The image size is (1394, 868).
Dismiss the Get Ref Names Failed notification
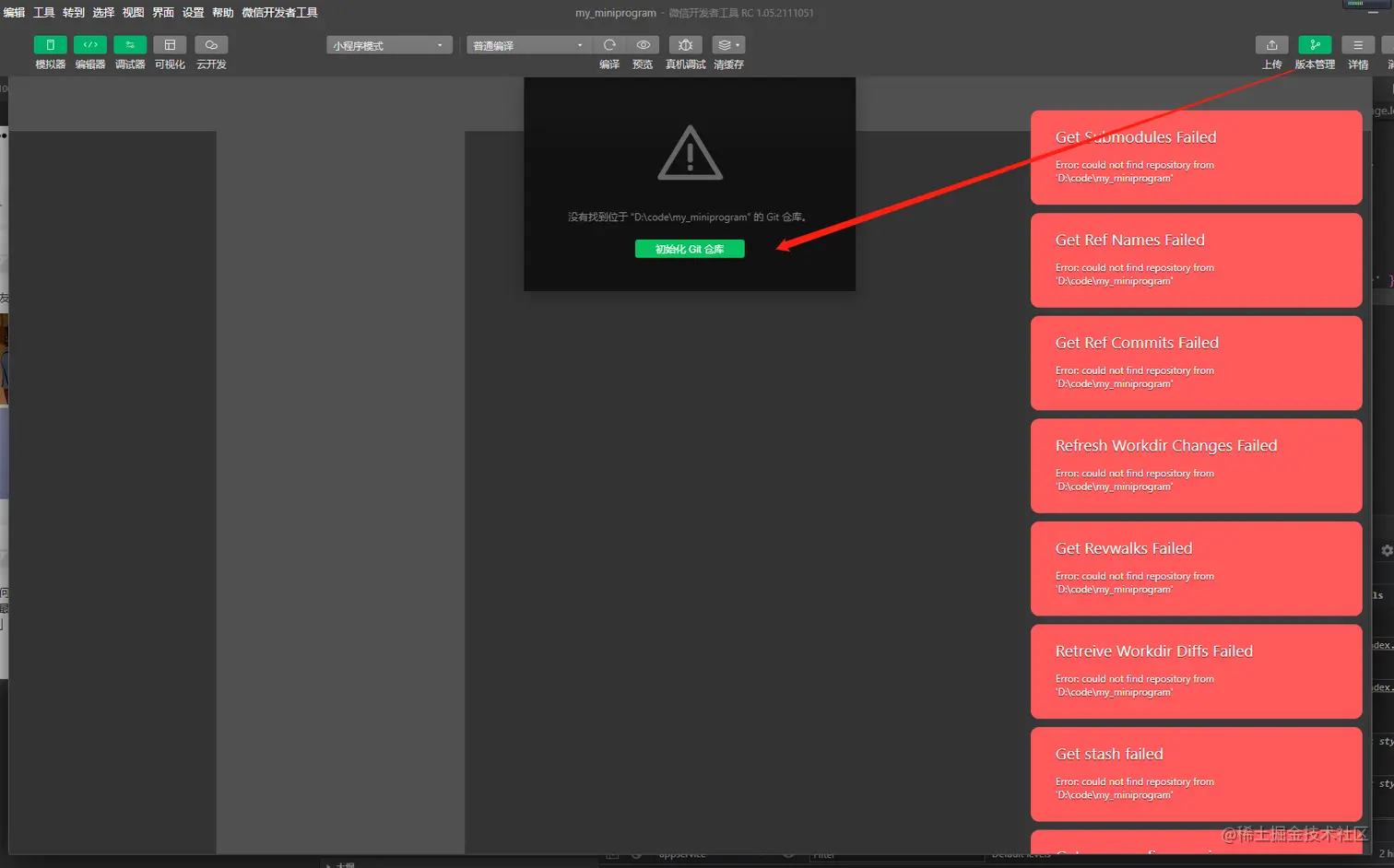click(1196, 260)
